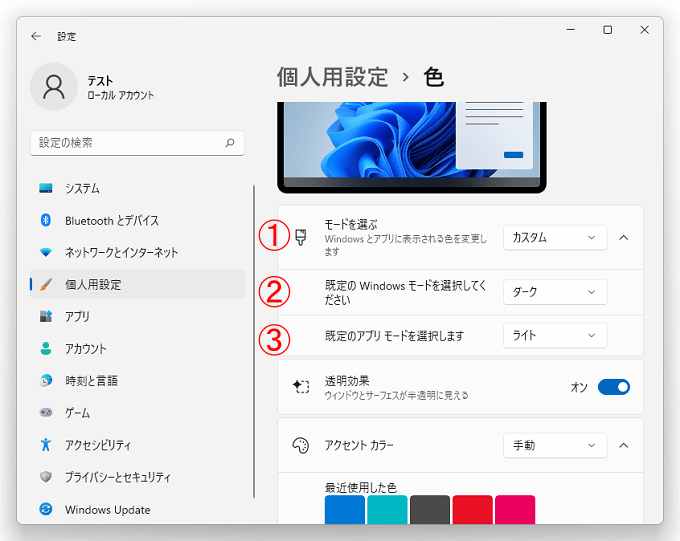This screenshot has width=680, height=541.
Task: Pick the blue recent color swatch
Action: [344, 509]
